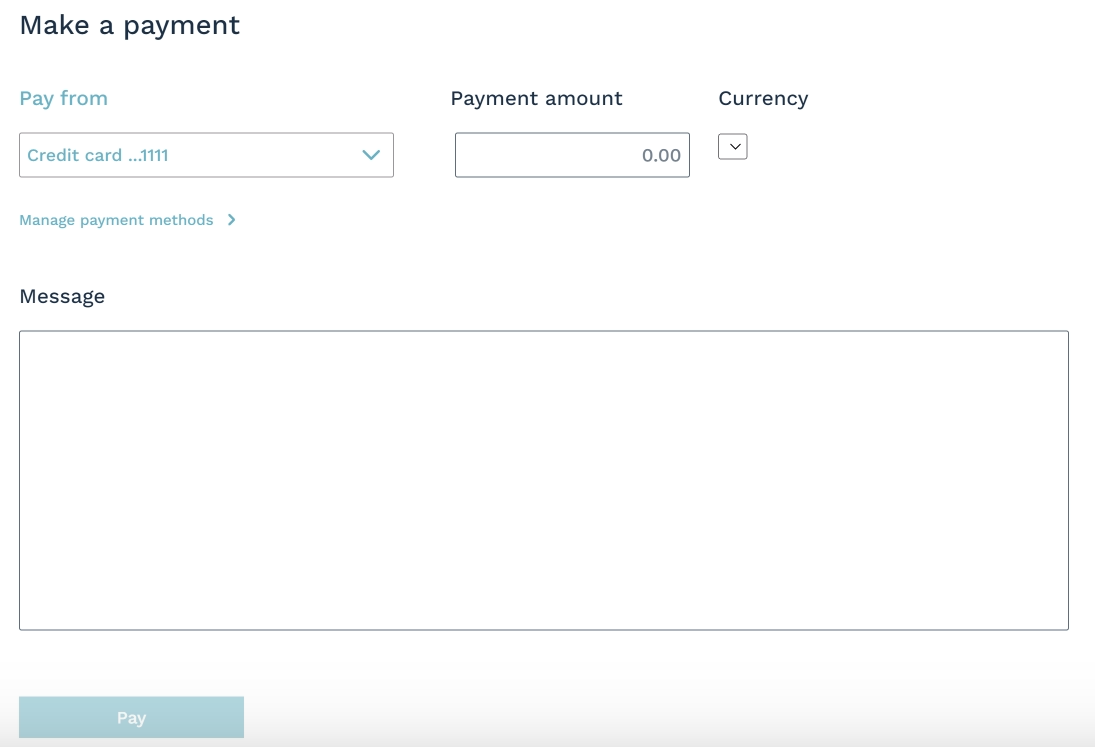
Task: Click the arrow beside Manage payment methods
Action: 231,220
